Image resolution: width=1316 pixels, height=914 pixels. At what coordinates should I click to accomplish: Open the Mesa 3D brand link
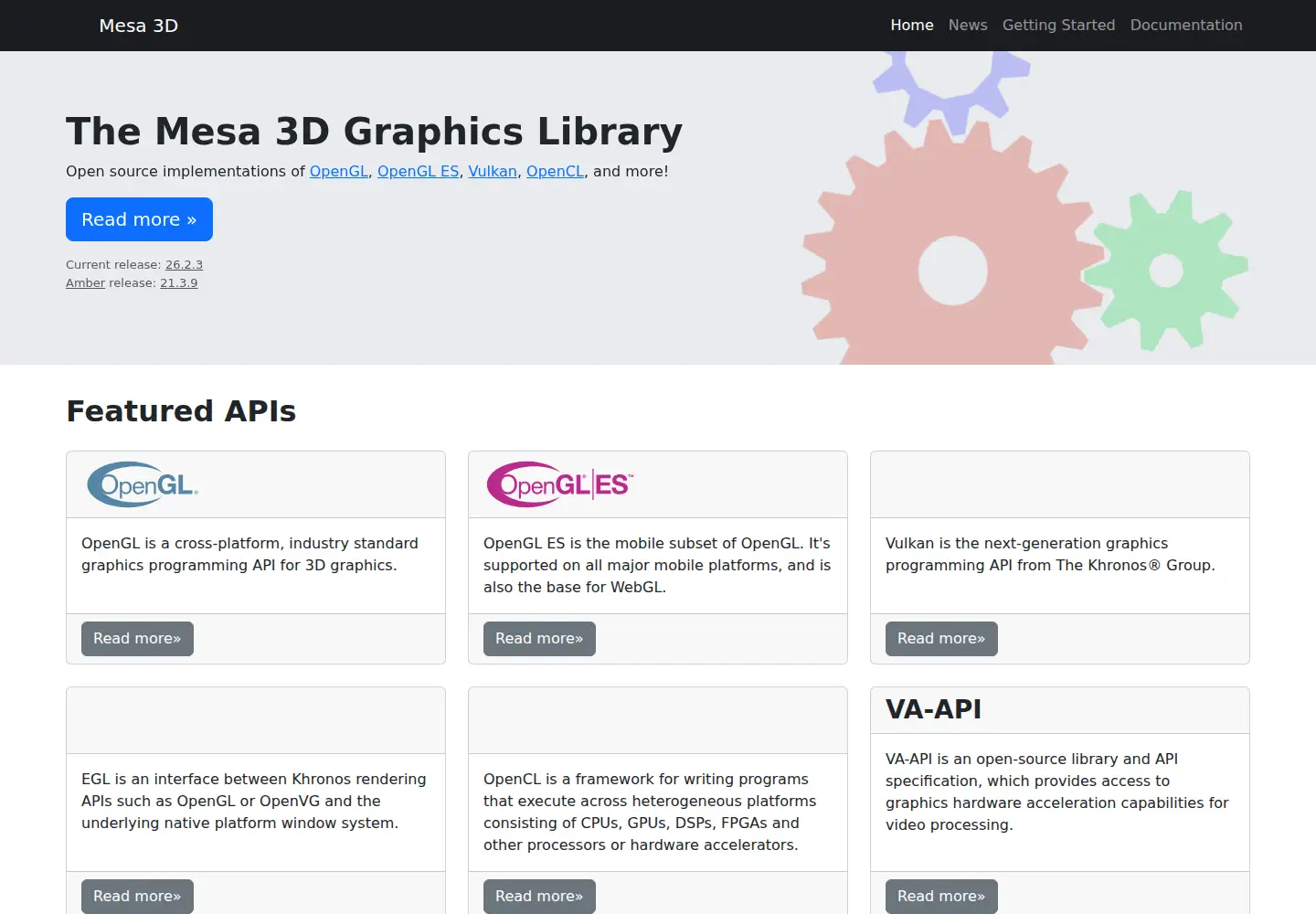(x=139, y=26)
